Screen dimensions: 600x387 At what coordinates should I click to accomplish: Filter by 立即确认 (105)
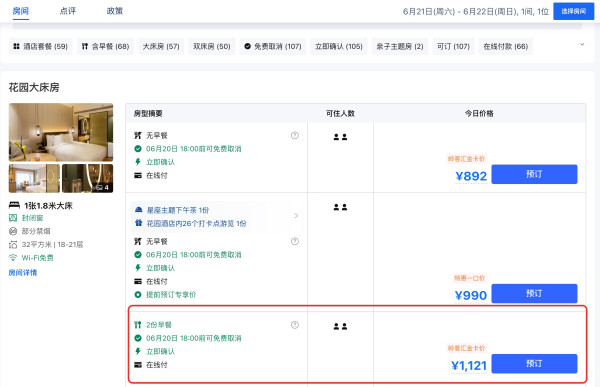point(339,46)
